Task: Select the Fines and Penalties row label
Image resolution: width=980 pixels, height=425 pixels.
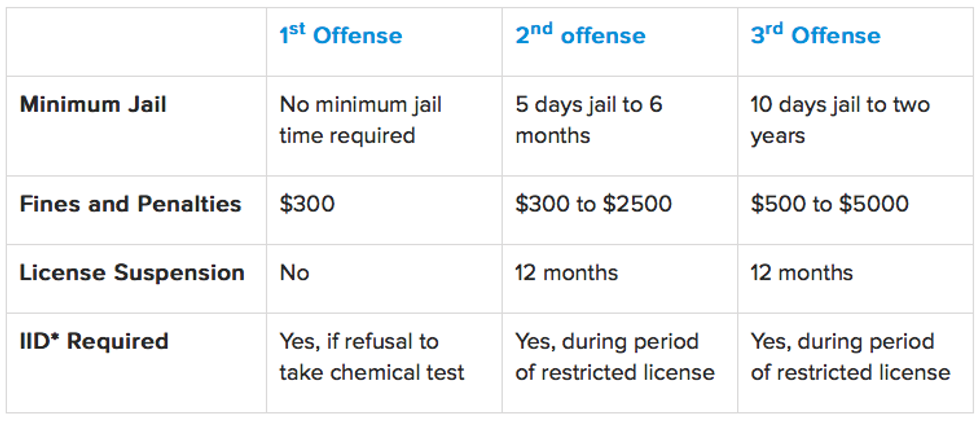Action: [x=130, y=204]
